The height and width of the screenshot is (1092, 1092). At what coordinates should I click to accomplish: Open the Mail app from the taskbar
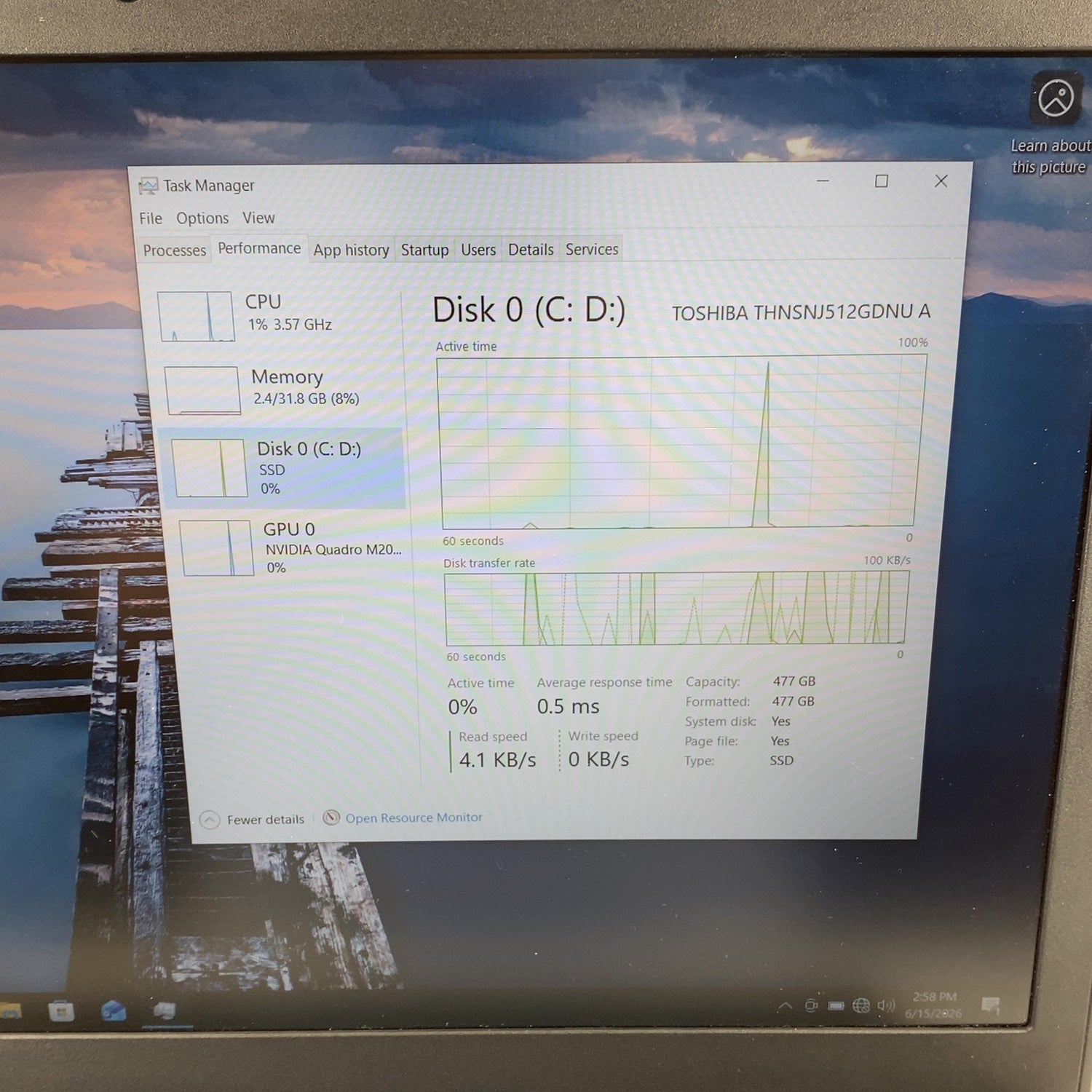pos(114,1010)
